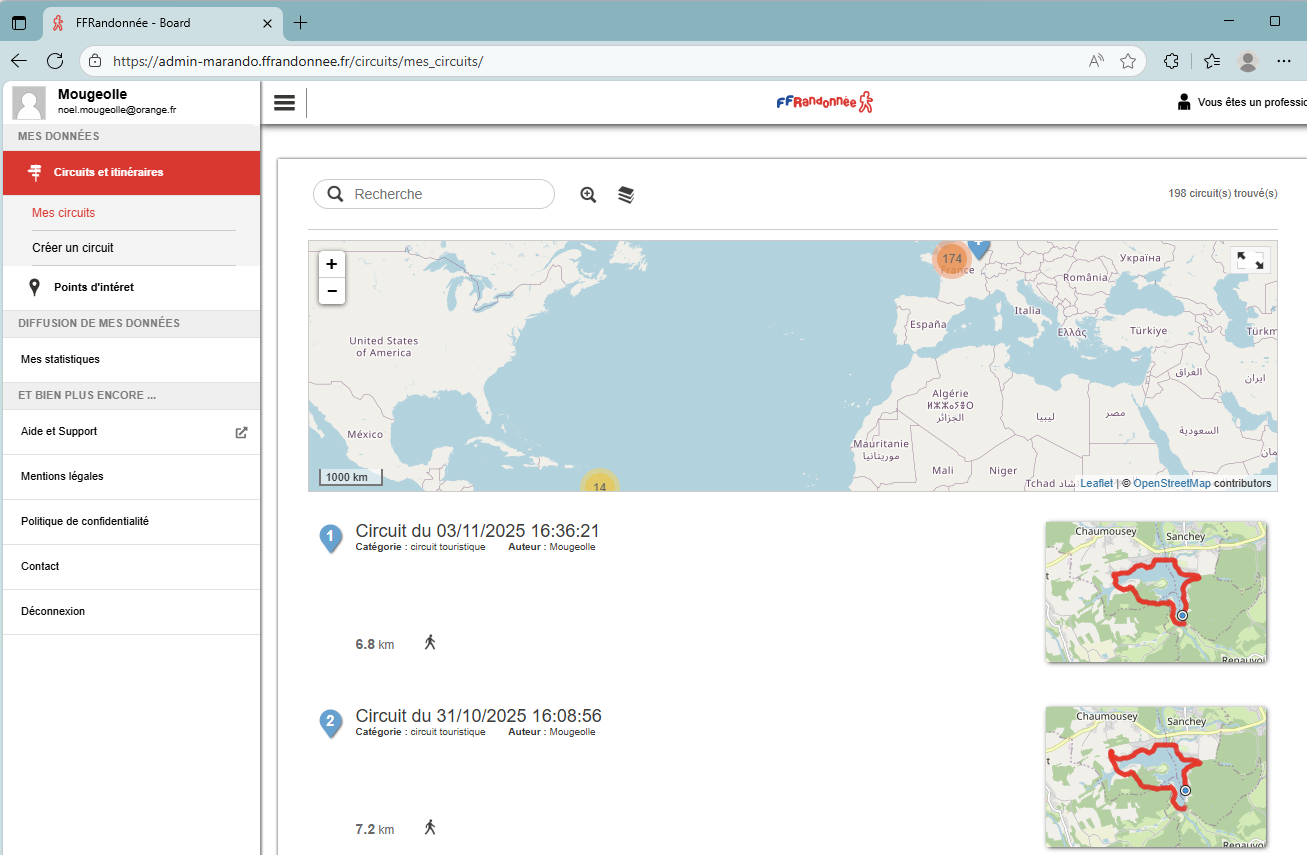
Task: Click blue marker number 2 pin
Action: 330,722
